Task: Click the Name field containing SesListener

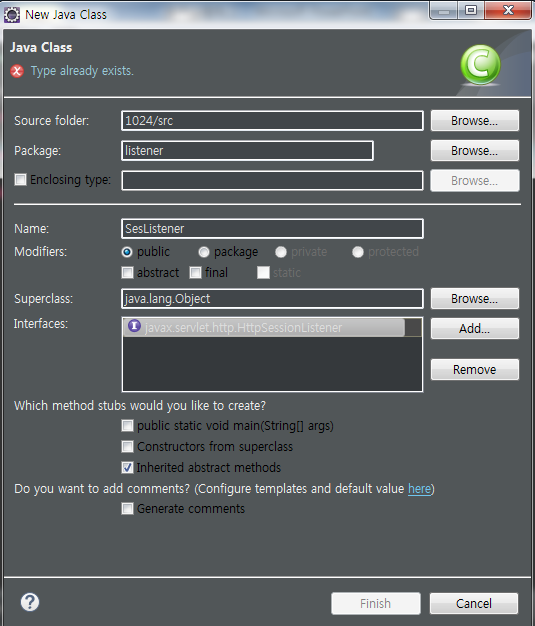Action: click(x=272, y=229)
